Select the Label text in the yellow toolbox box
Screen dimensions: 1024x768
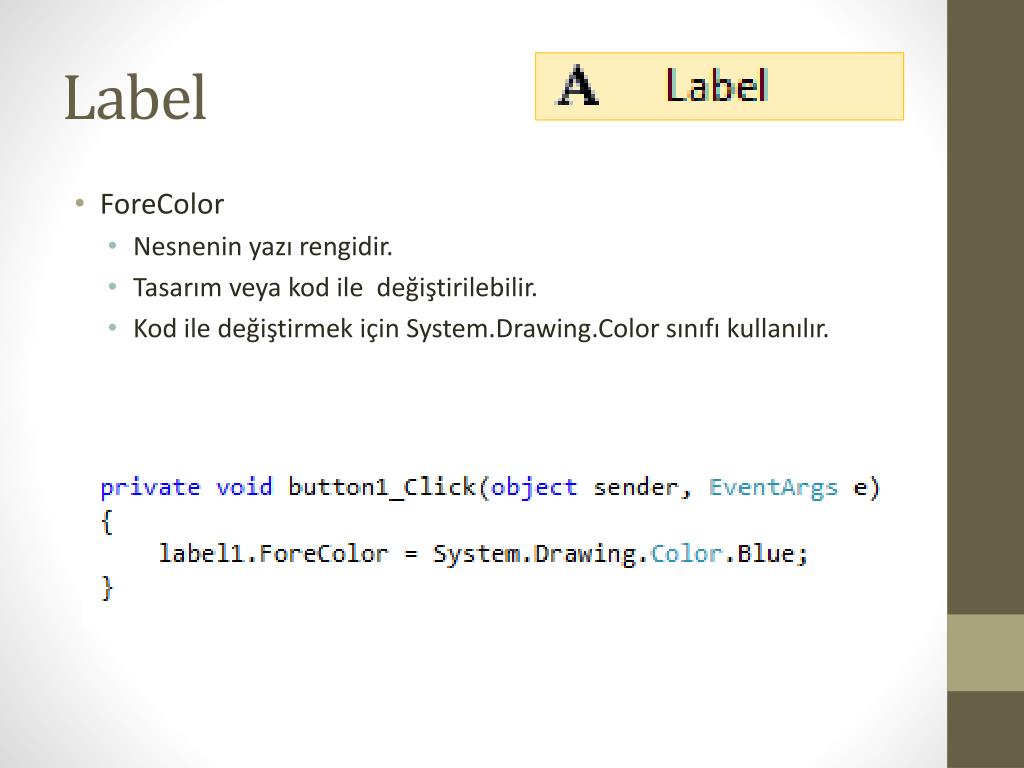coord(716,86)
